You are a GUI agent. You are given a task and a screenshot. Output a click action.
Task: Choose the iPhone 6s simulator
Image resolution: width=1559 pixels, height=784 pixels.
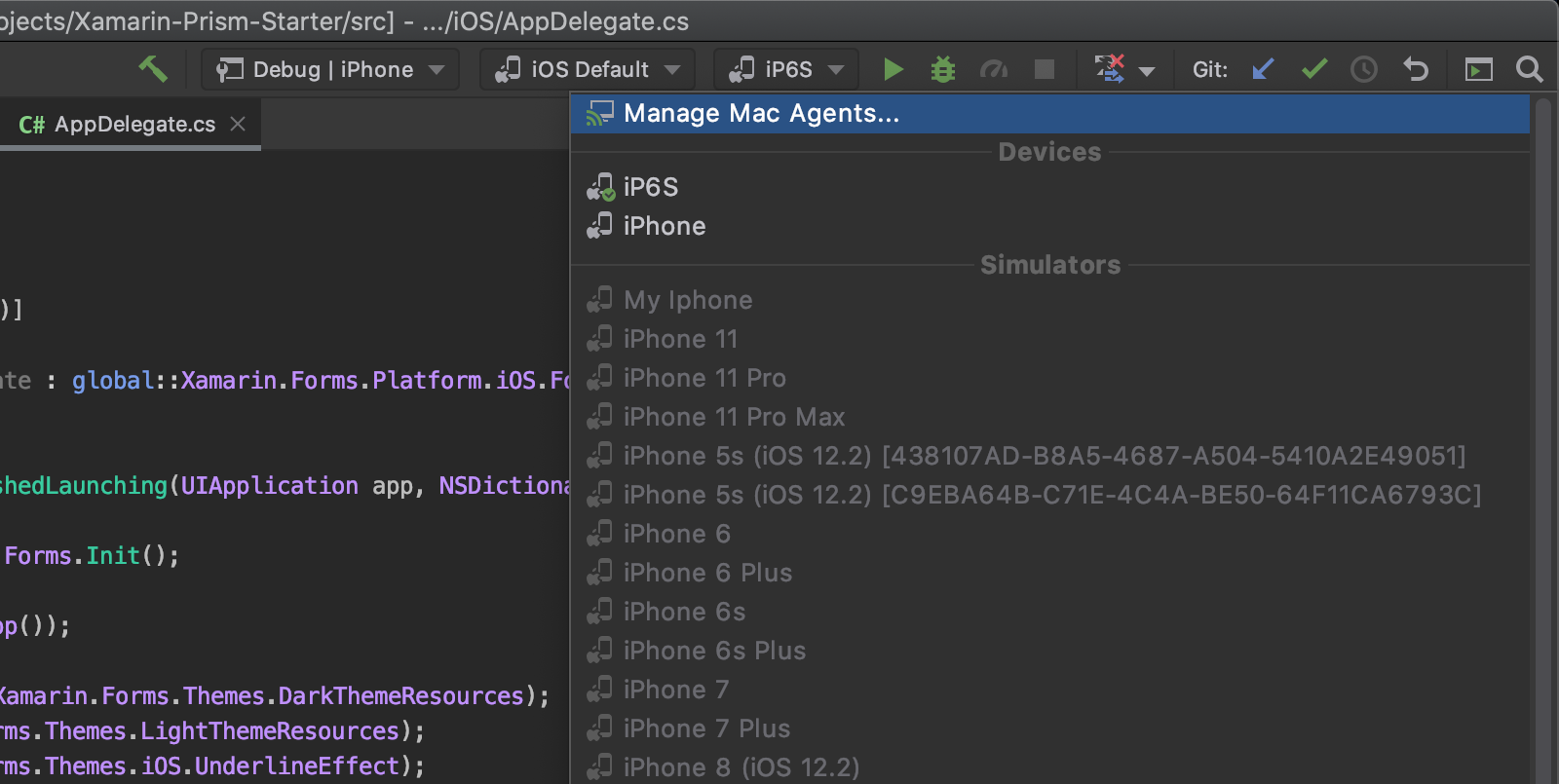(x=1049, y=612)
